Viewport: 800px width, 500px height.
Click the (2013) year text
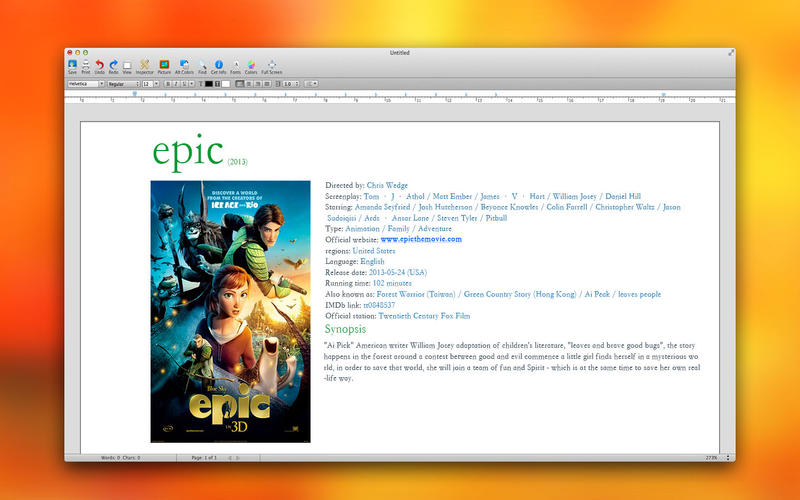(237, 162)
